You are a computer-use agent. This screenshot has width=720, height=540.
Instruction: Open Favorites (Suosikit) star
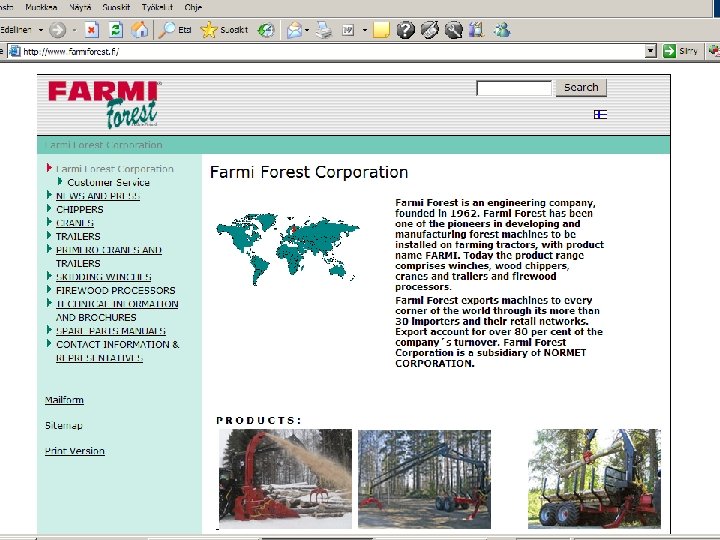(x=225, y=30)
